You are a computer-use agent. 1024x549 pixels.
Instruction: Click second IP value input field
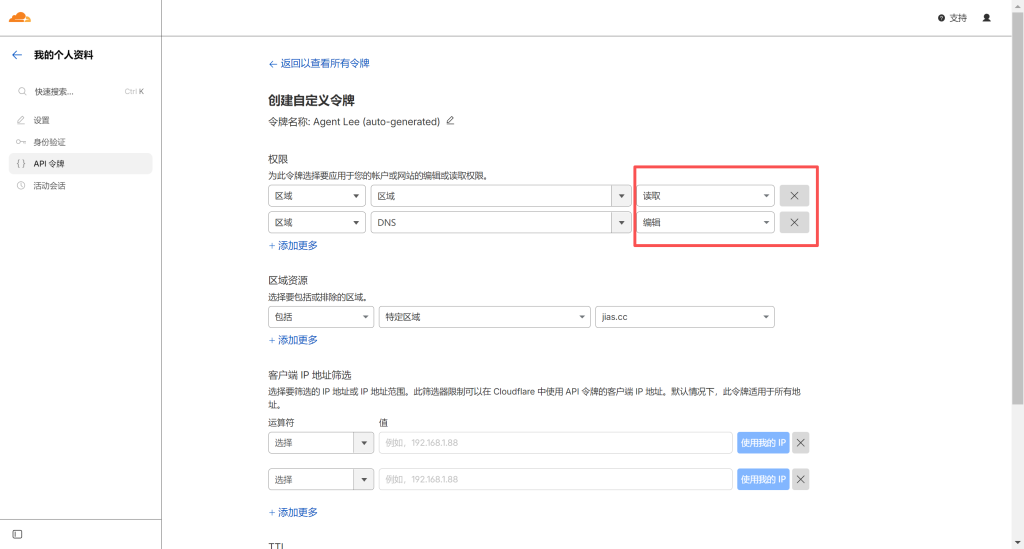point(555,479)
